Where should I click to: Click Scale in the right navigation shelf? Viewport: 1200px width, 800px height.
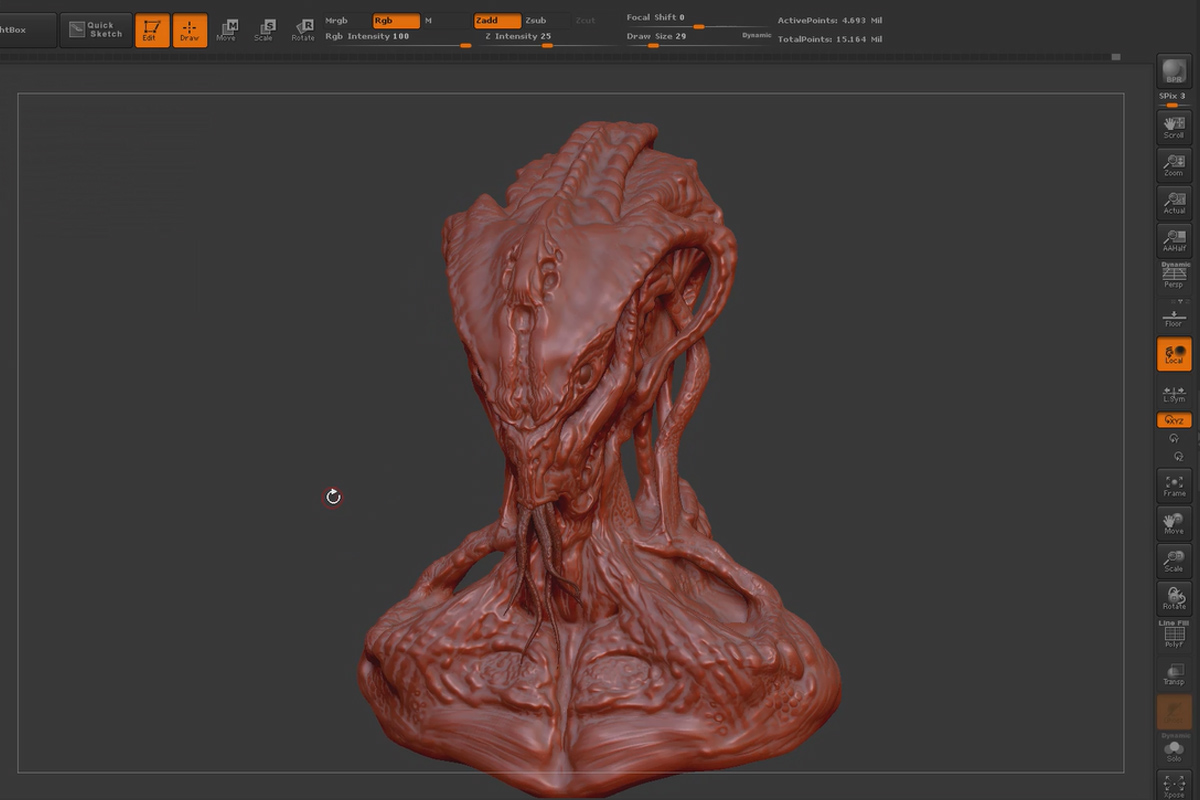point(1174,561)
